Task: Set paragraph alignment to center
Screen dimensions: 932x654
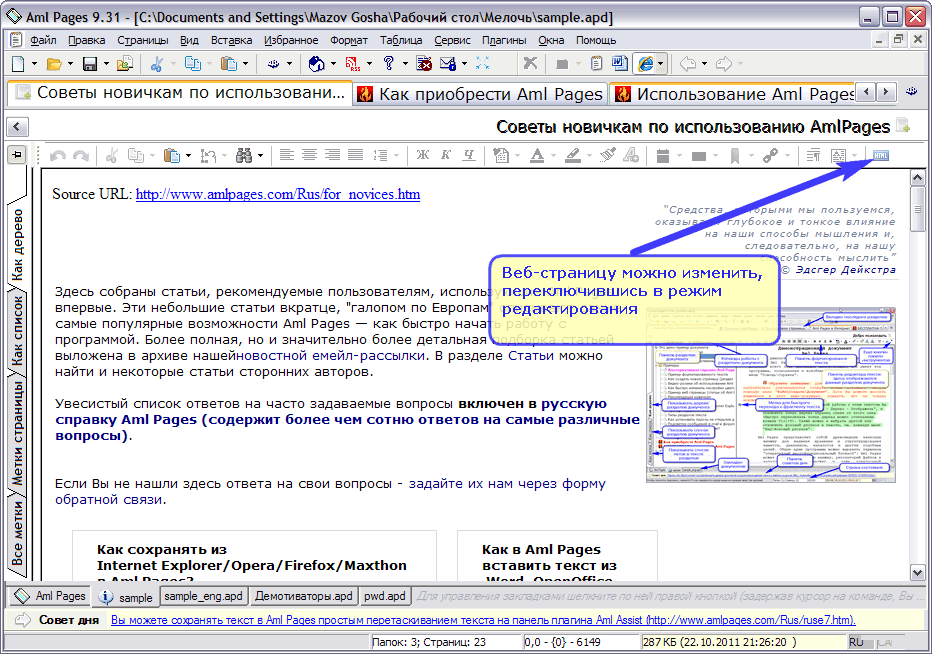Action: pyautogui.click(x=309, y=156)
